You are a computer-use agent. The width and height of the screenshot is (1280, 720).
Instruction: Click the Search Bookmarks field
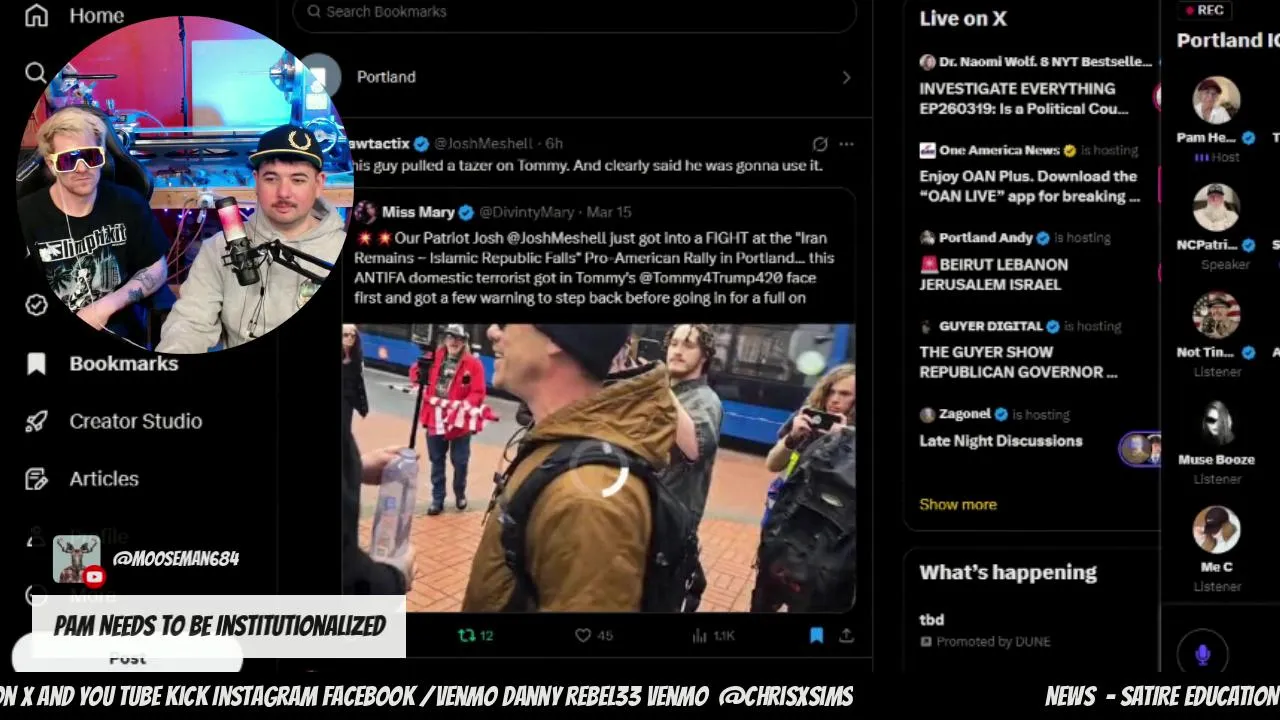pyautogui.click(x=574, y=12)
